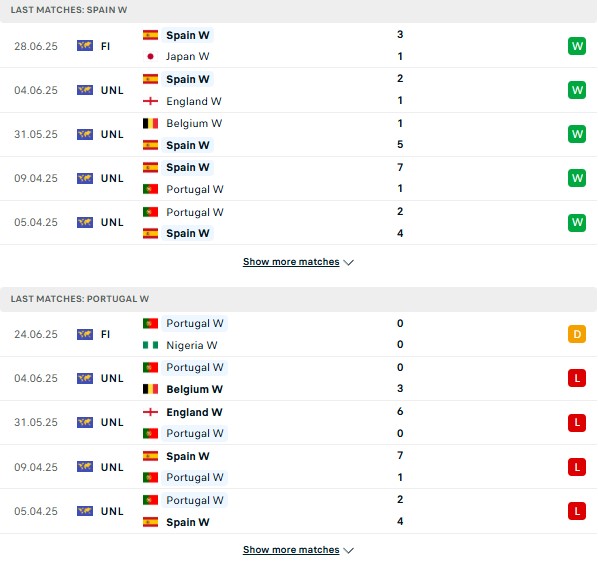Click the red L badge on the England 6-0 match
This screenshot has width=598, height=571.
(577, 422)
